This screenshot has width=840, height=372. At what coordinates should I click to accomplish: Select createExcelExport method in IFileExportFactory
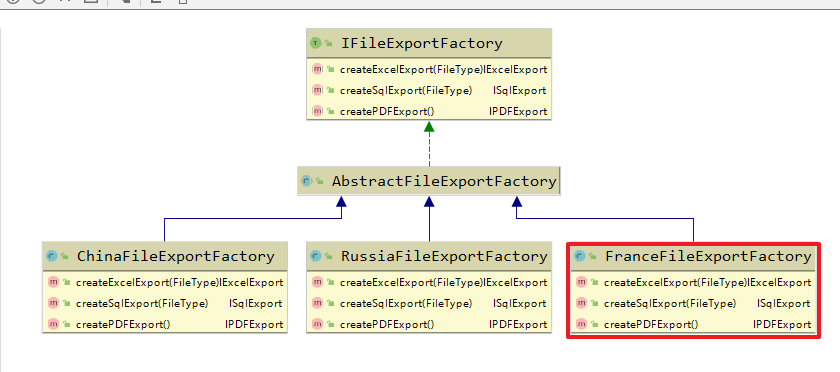[x=429, y=69]
